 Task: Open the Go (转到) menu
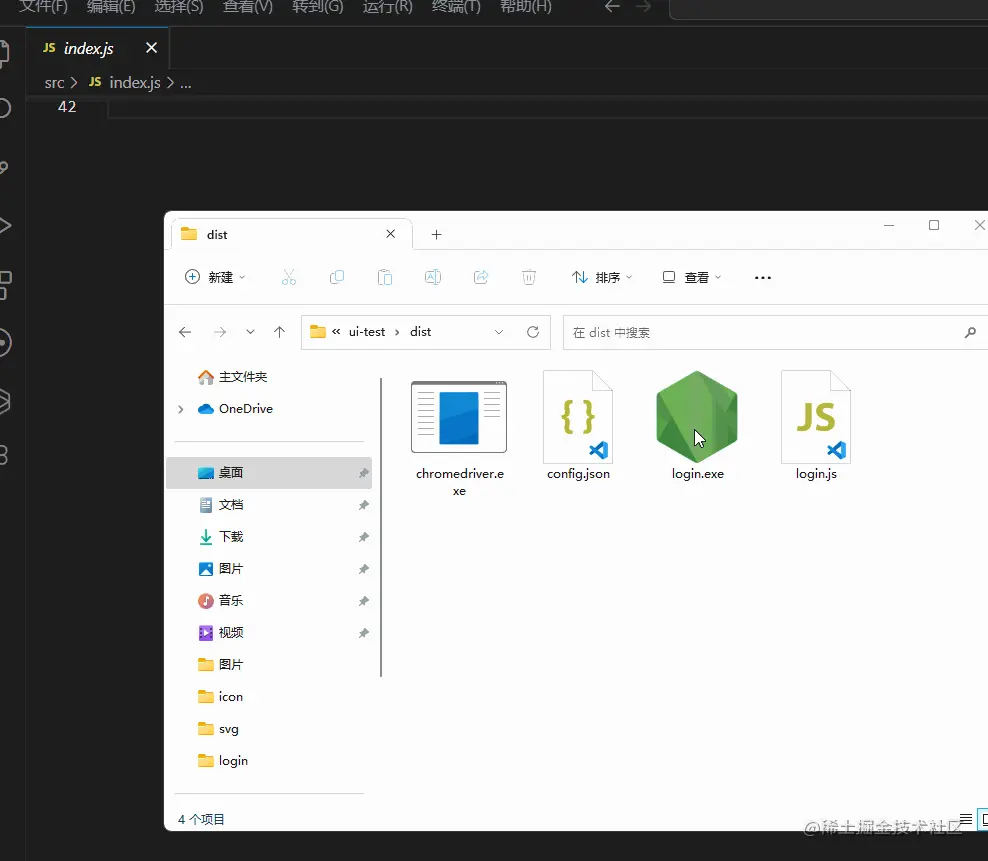318,7
